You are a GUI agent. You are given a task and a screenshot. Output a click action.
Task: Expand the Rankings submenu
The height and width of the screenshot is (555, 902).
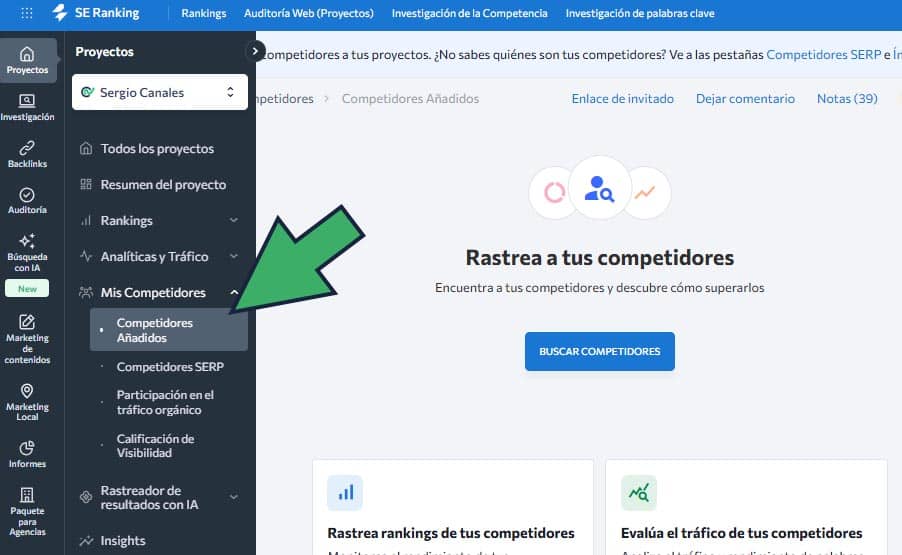[234, 221]
